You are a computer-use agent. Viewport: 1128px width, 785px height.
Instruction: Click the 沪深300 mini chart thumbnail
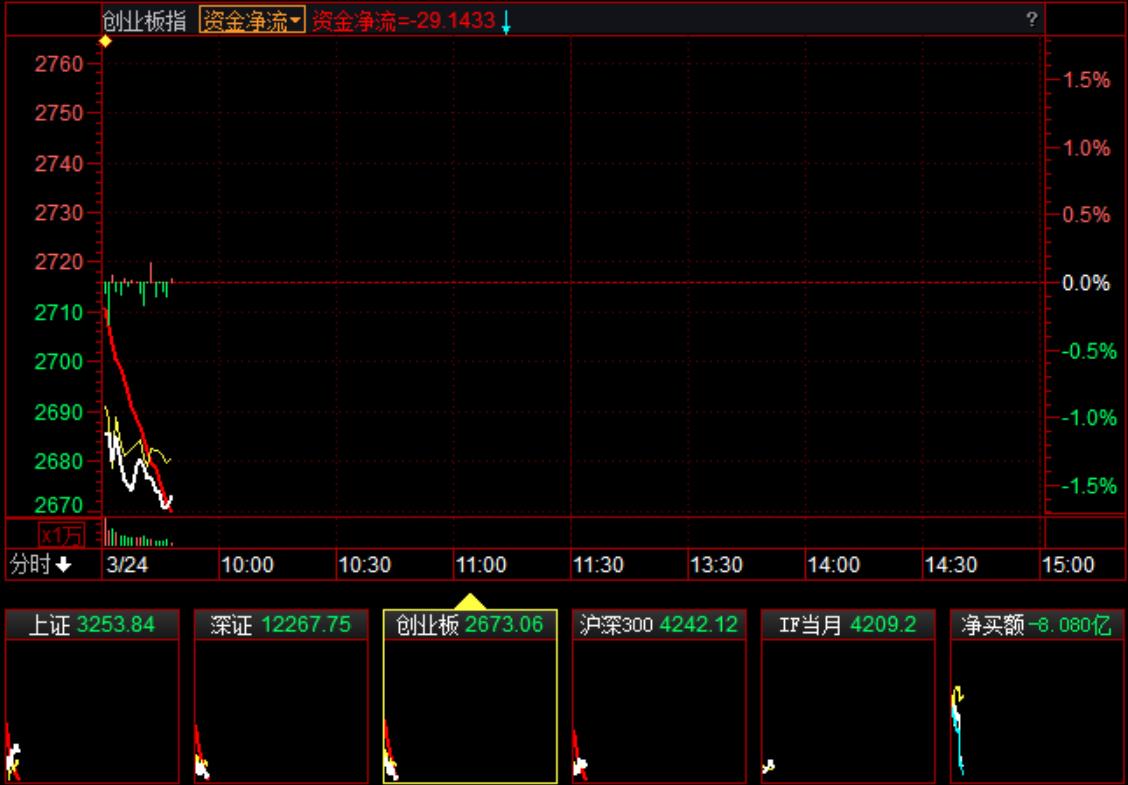pos(659,711)
